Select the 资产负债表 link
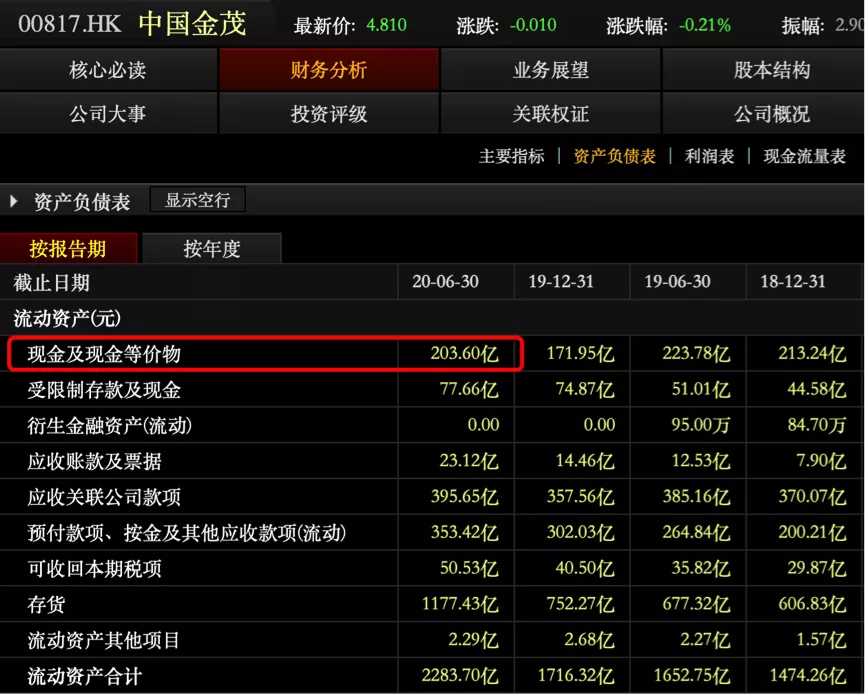Image resolution: width=865 pixels, height=694 pixels. (615, 156)
